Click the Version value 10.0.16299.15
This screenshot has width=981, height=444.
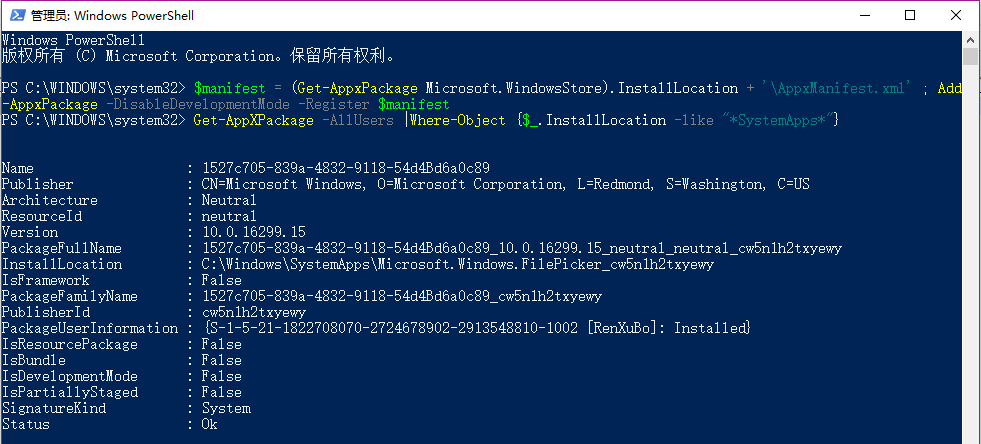[x=253, y=232]
